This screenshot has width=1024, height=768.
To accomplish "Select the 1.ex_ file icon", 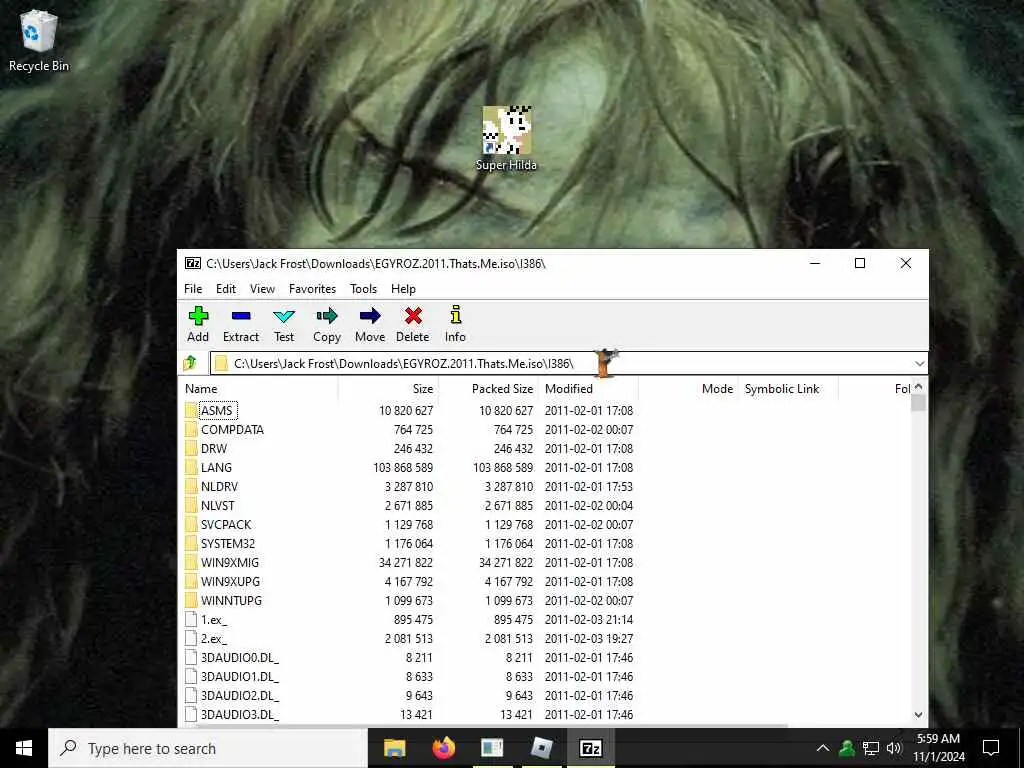I will [191, 620].
